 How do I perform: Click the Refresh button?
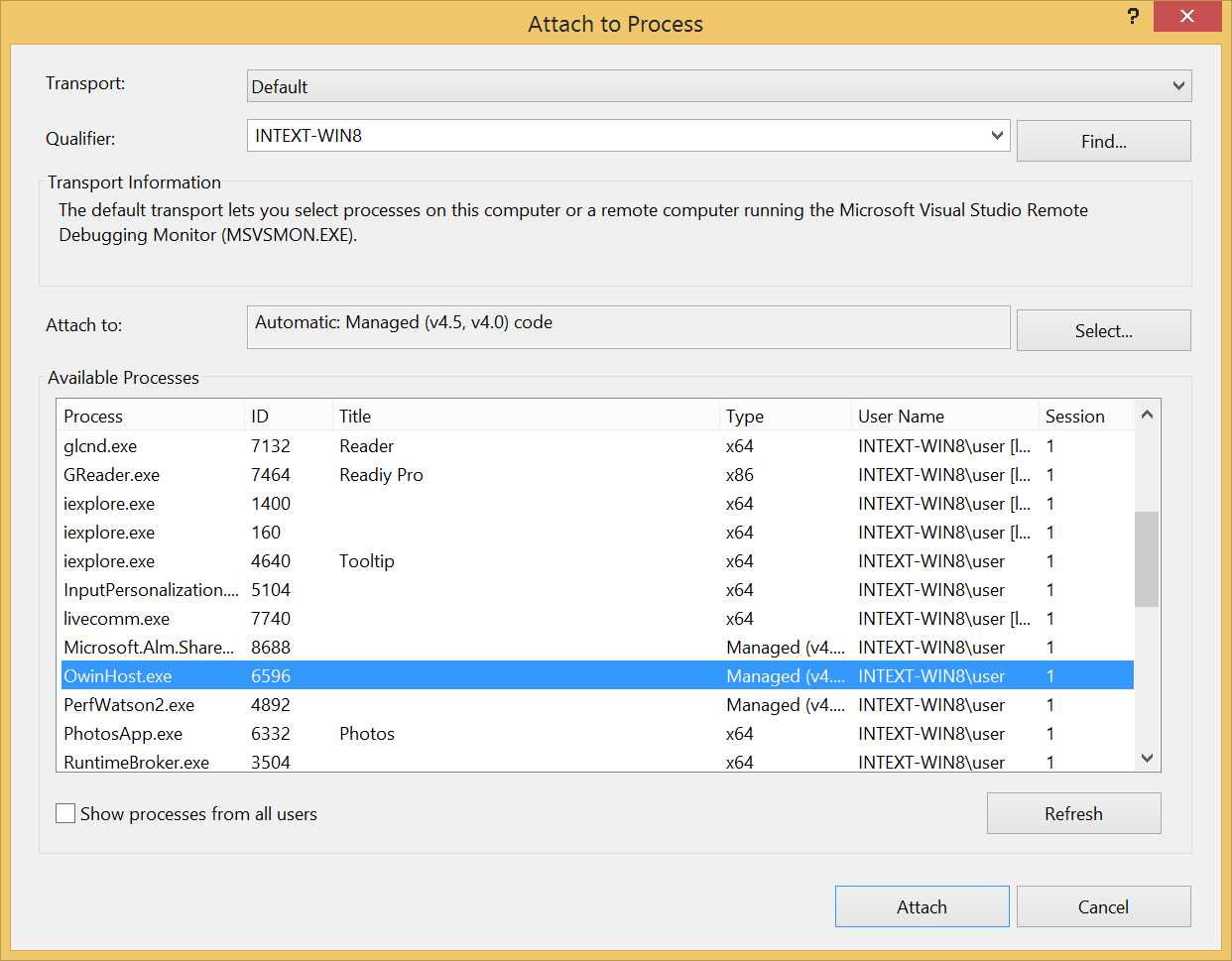coord(1073,813)
